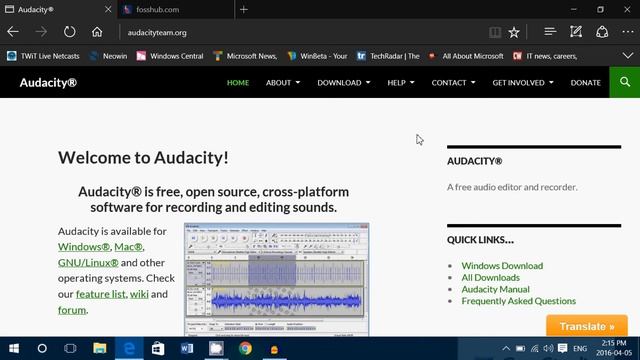Open the Windows Start menu

tap(14, 349)
